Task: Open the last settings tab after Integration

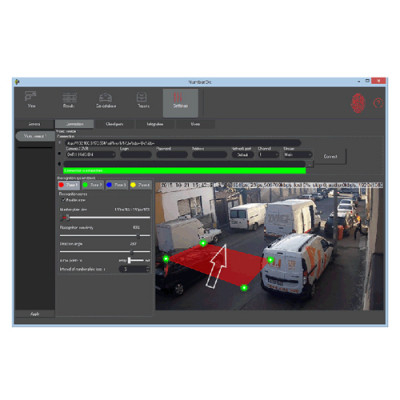Action: point(195,124)
